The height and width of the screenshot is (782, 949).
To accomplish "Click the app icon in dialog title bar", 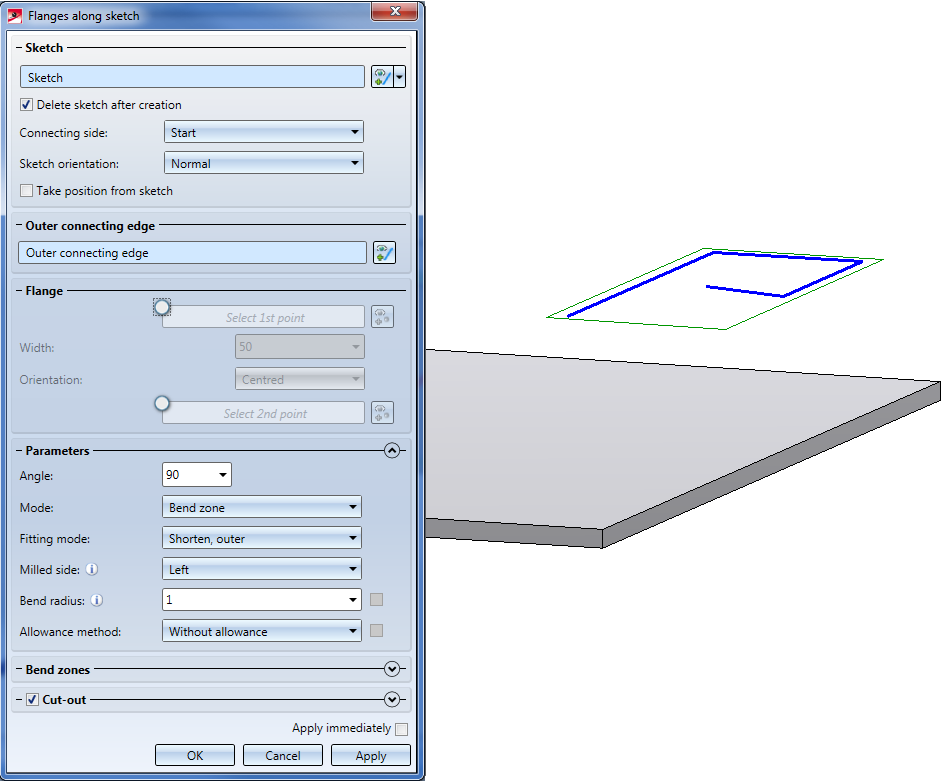I will (x=15, y=16).
